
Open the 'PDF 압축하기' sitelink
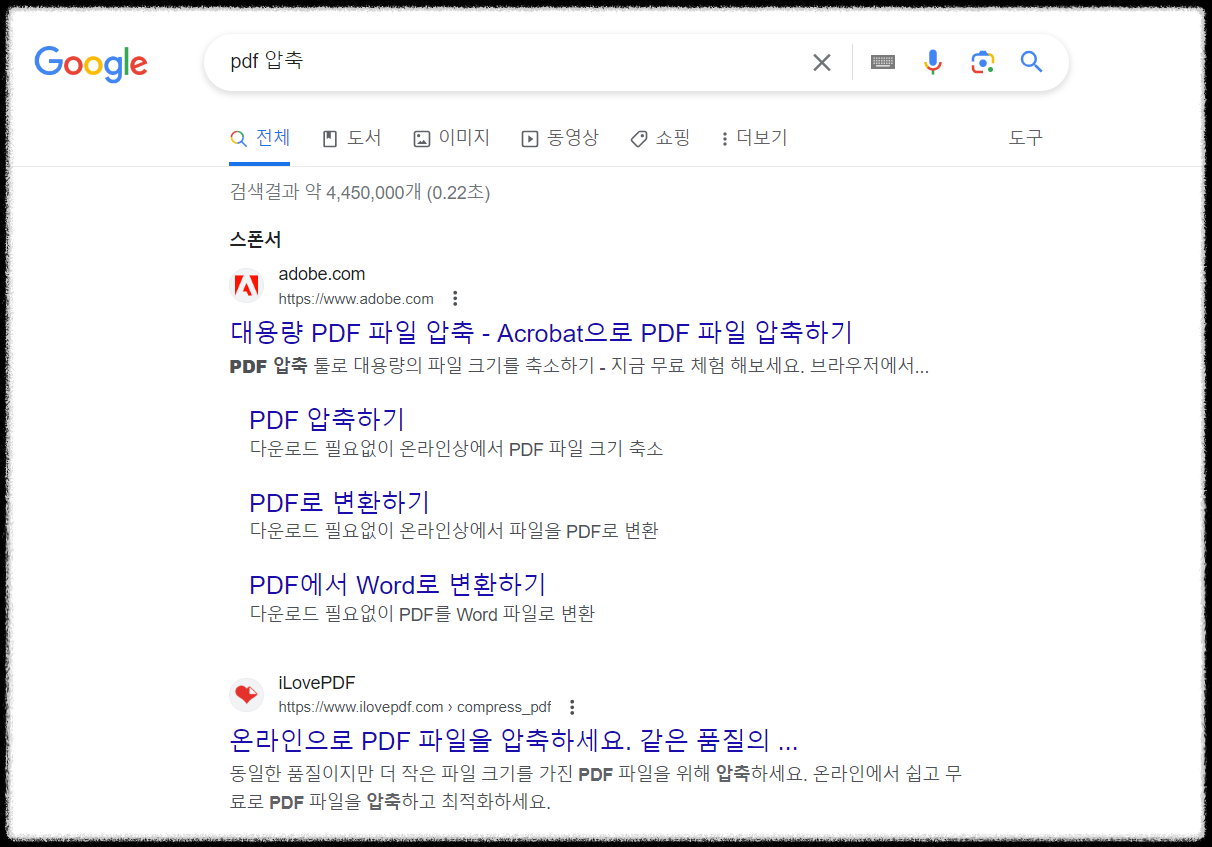point(327,419)
